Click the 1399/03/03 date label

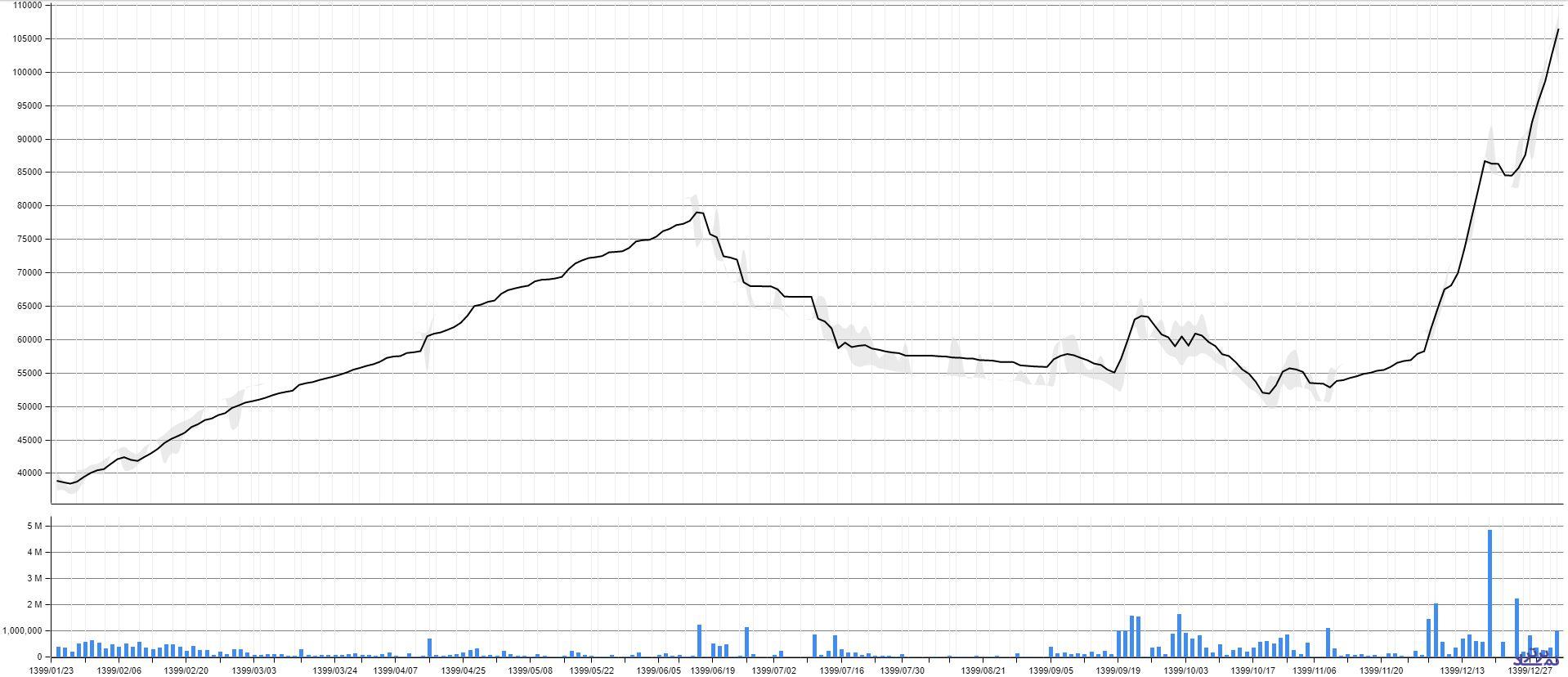point(254,670)
